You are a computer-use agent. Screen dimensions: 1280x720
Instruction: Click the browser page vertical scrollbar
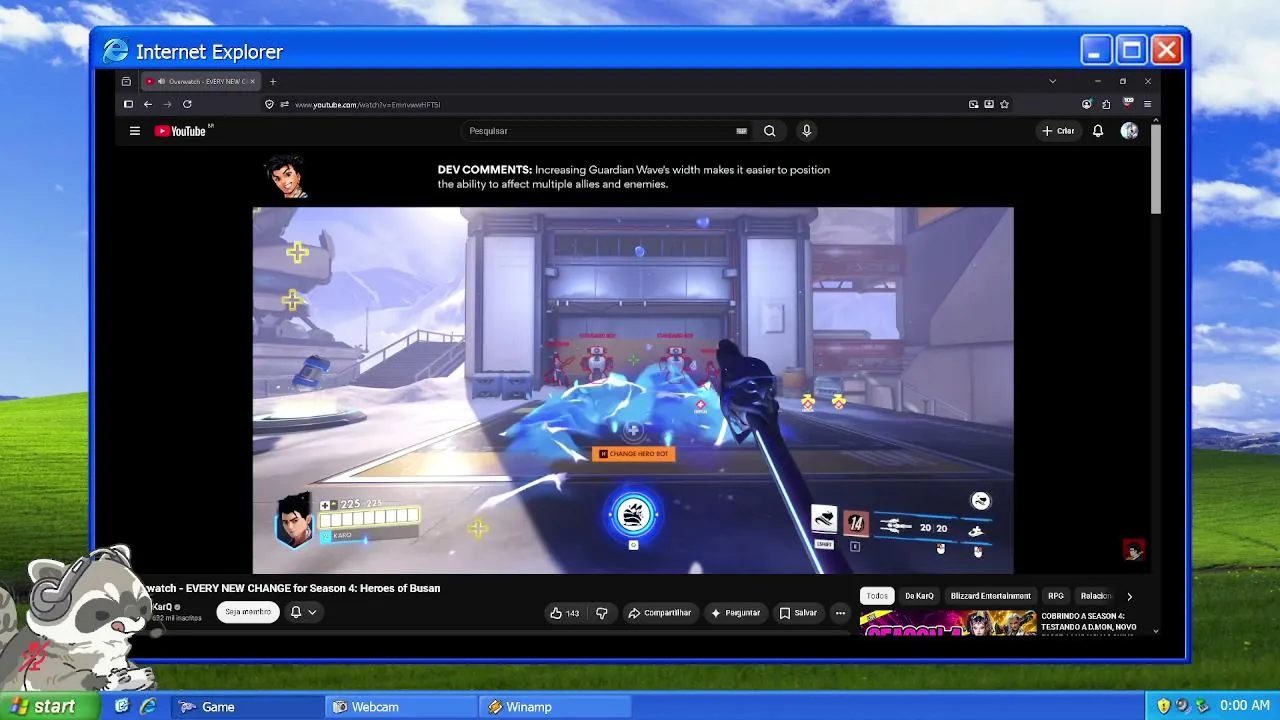click(1156, 167)
